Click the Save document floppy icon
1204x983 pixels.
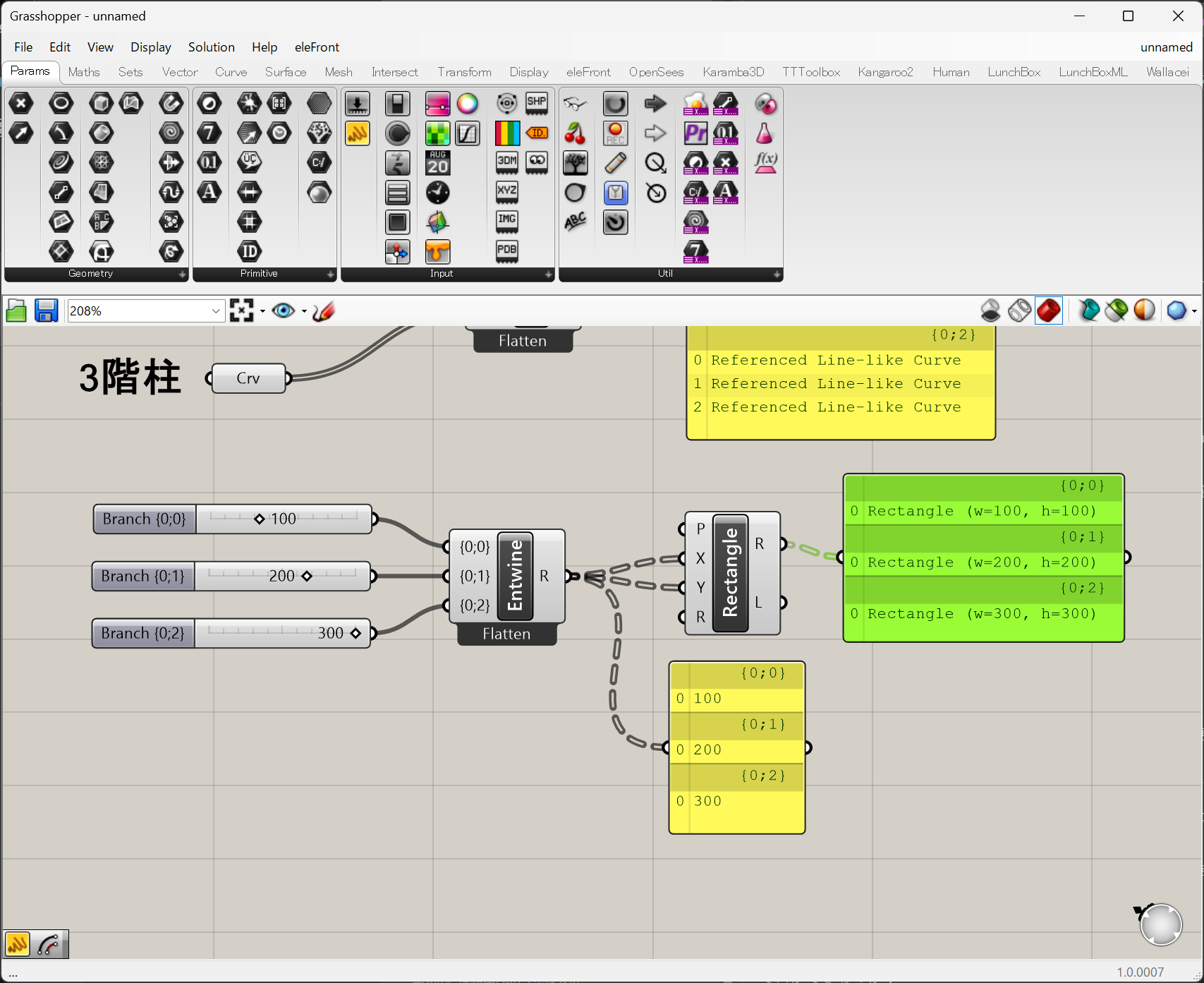(47, 310)
